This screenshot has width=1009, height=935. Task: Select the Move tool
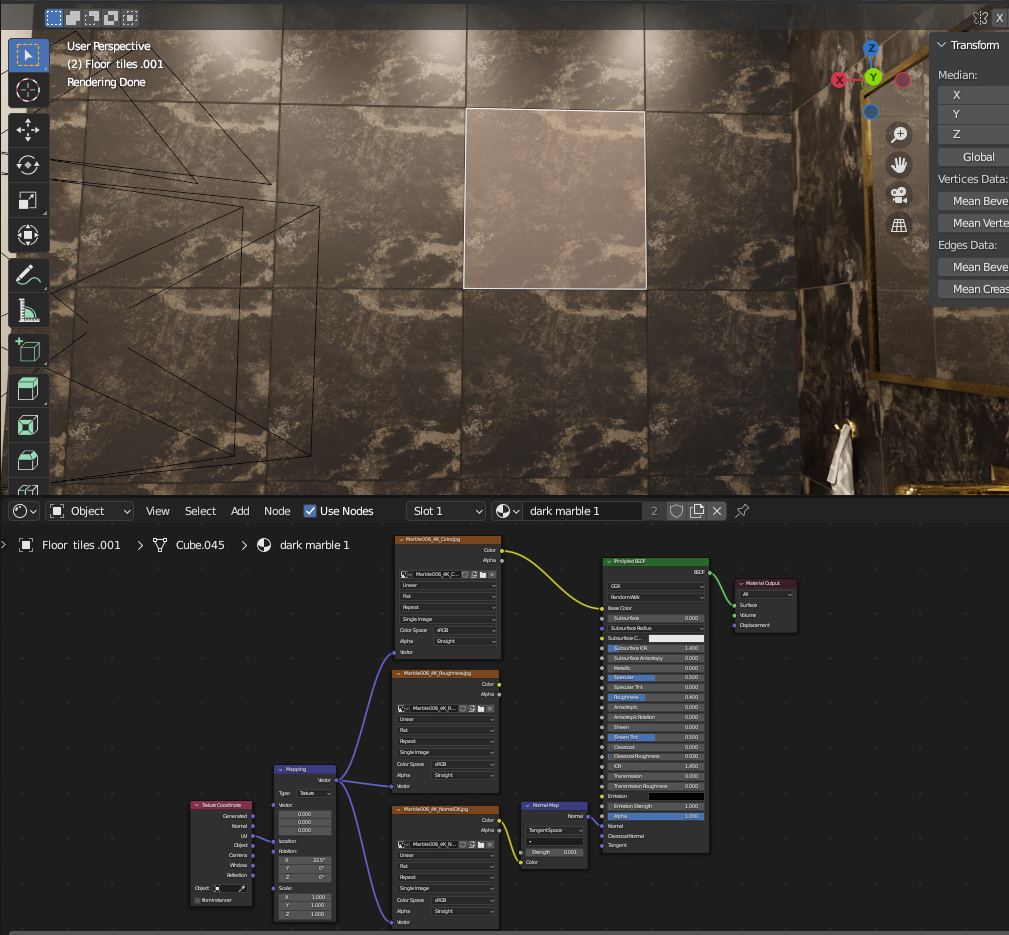28,130
